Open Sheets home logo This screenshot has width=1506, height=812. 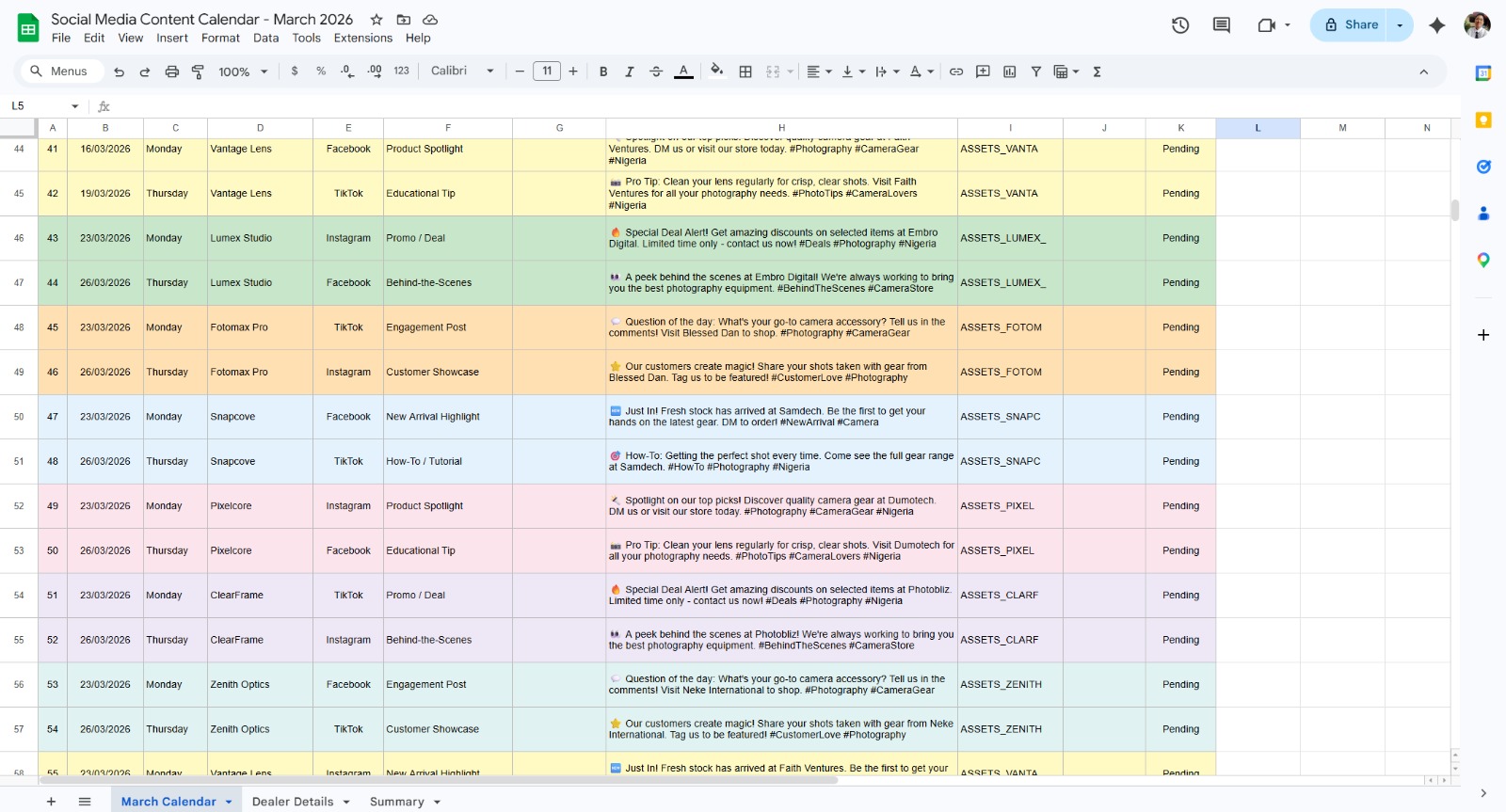(x=28, y=27)
